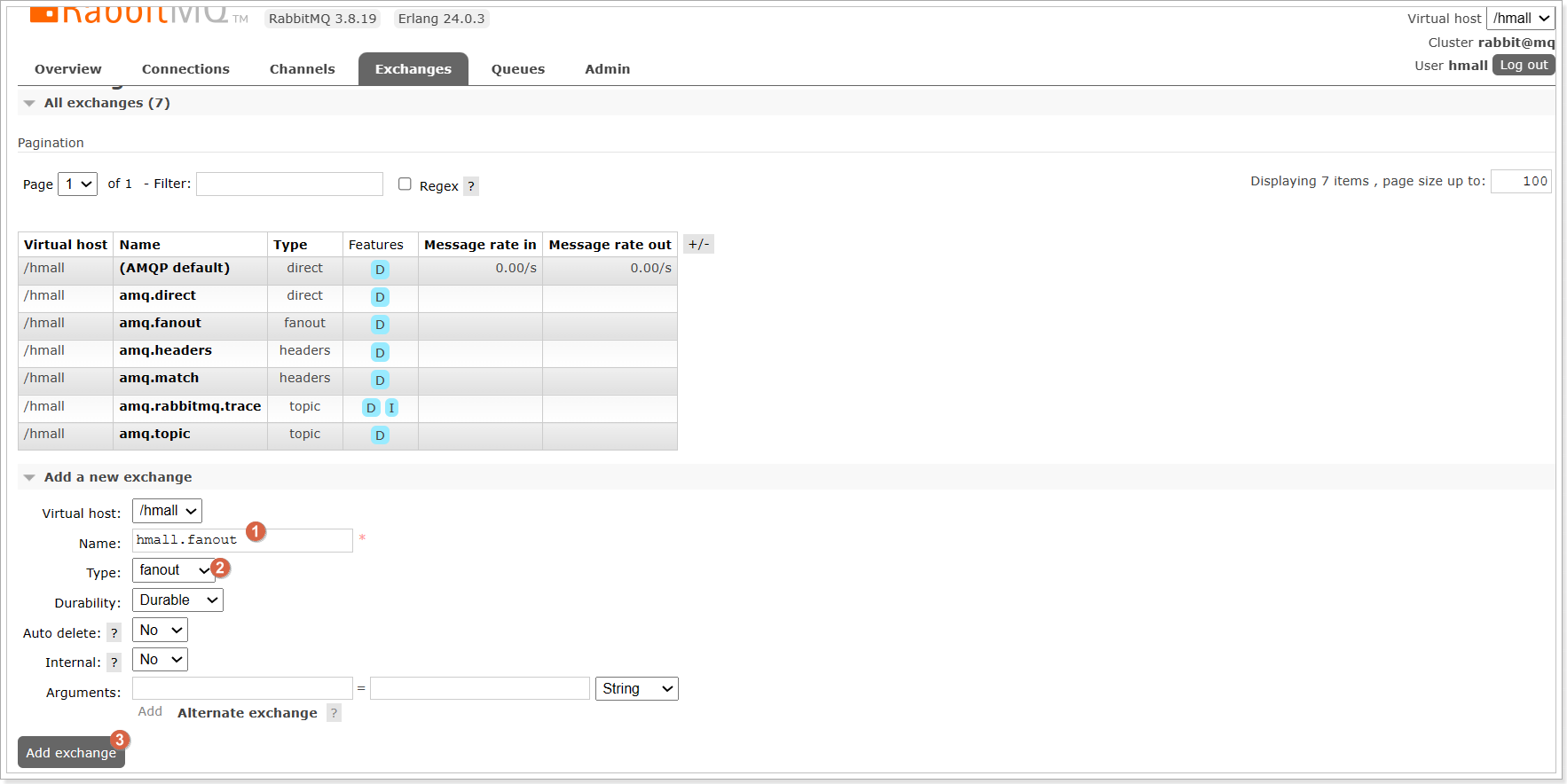Open the amq.fanout exchange link
Viewport: 1567px width, 784px height.
click(x=161, y=323)
